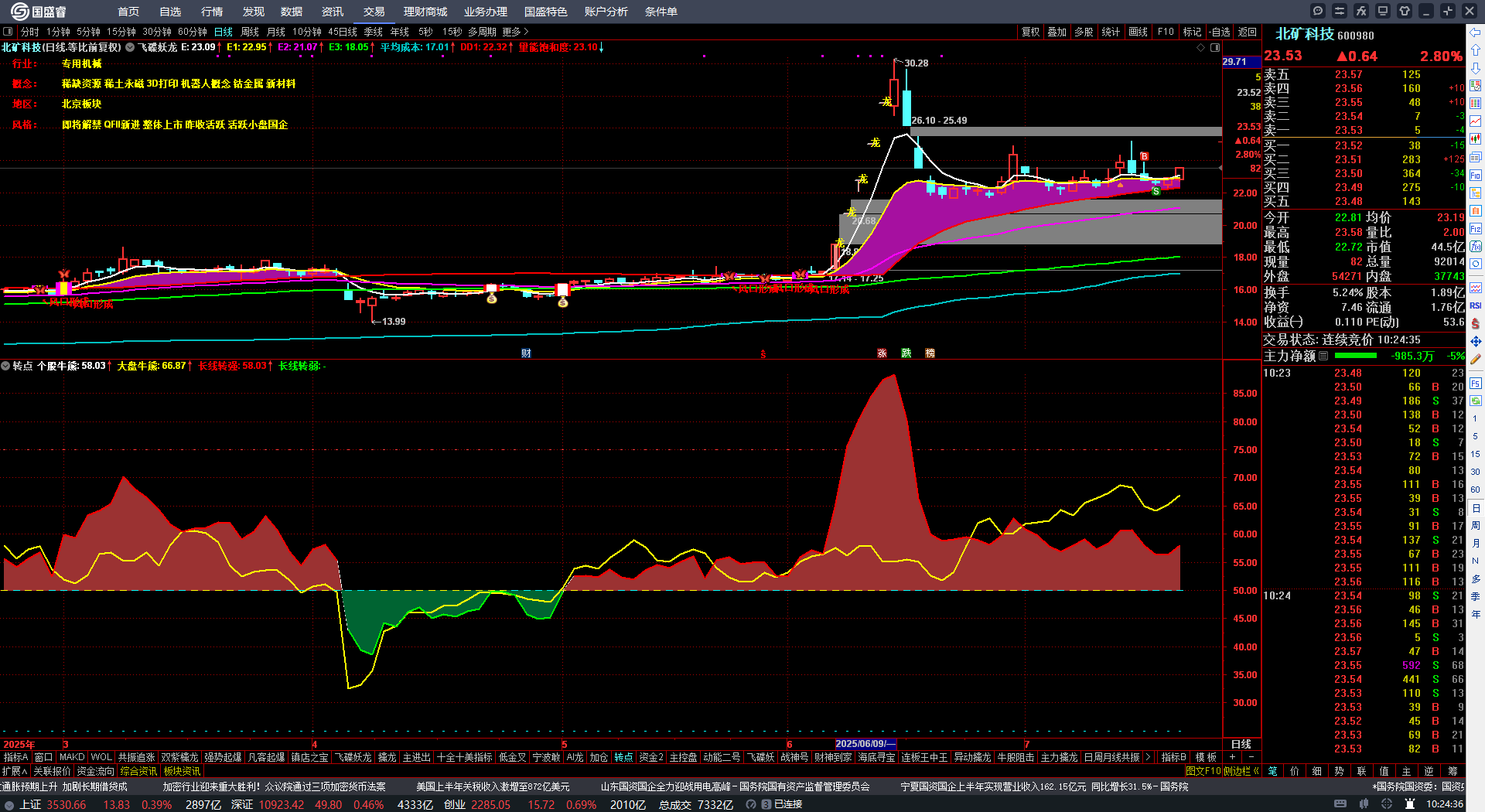Click the − button to remove indicator window
1485x812 pixels.
(x=1251, y=757)
